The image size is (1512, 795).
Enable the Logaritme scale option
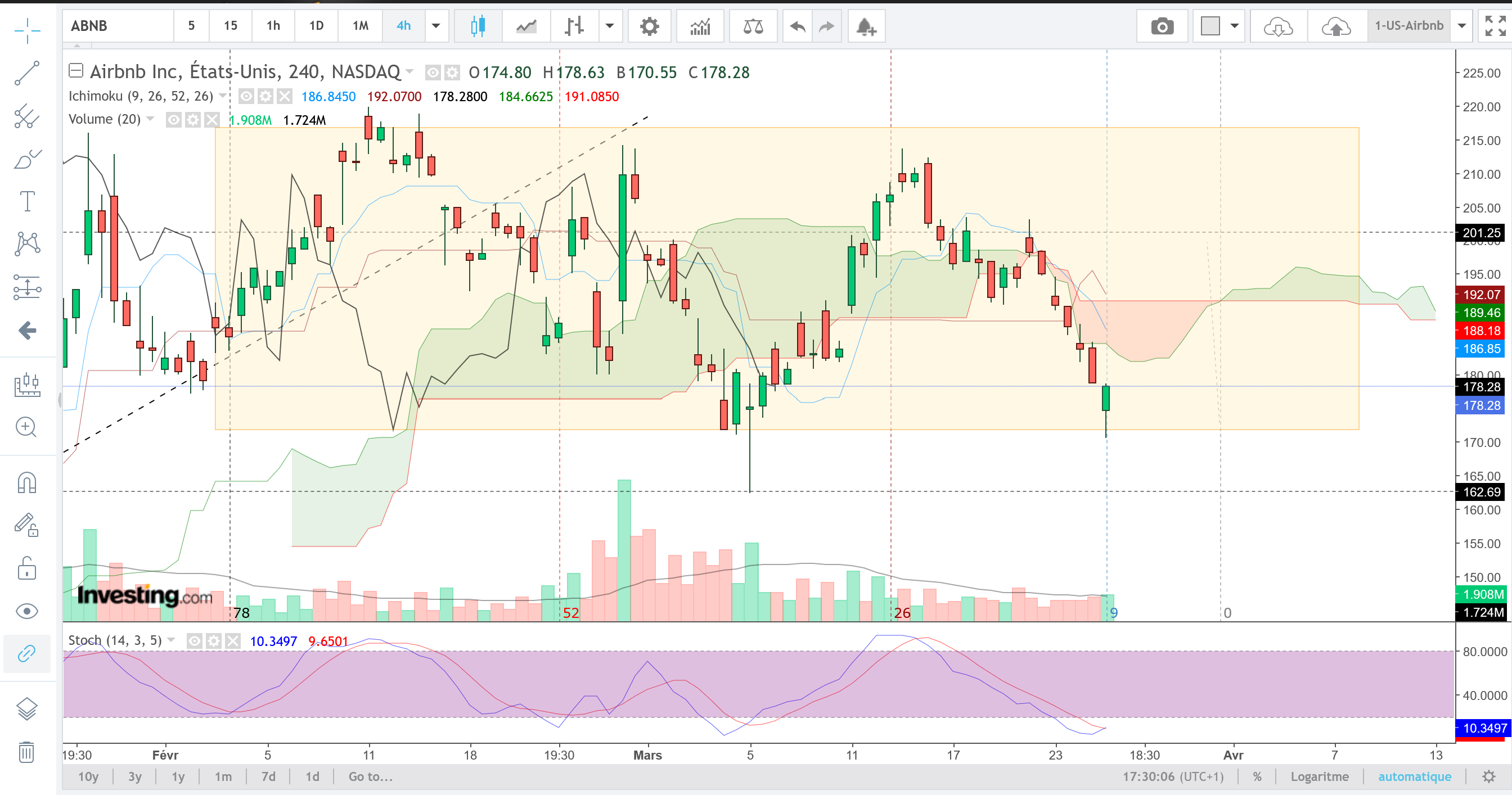1320,776
